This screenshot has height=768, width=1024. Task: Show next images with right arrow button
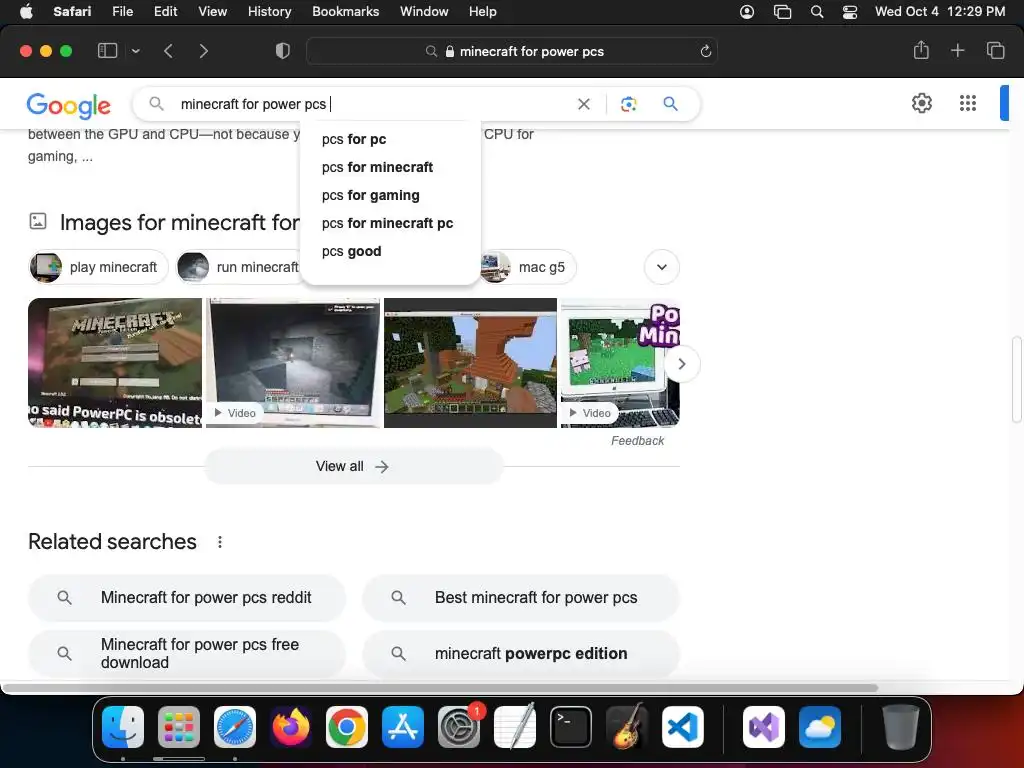click(x=682, y=364)
